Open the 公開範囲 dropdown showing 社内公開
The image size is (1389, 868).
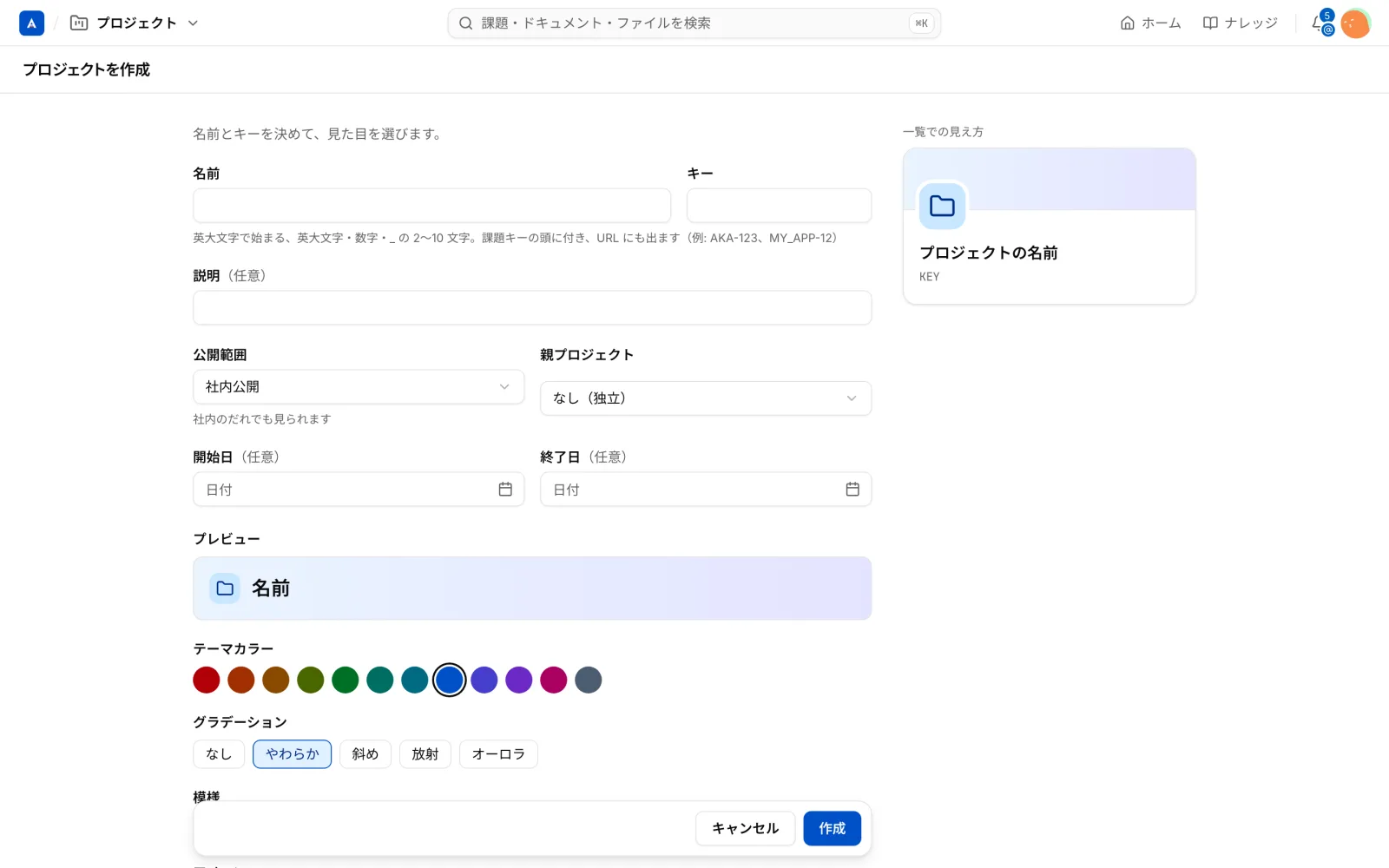coord(359,387)
